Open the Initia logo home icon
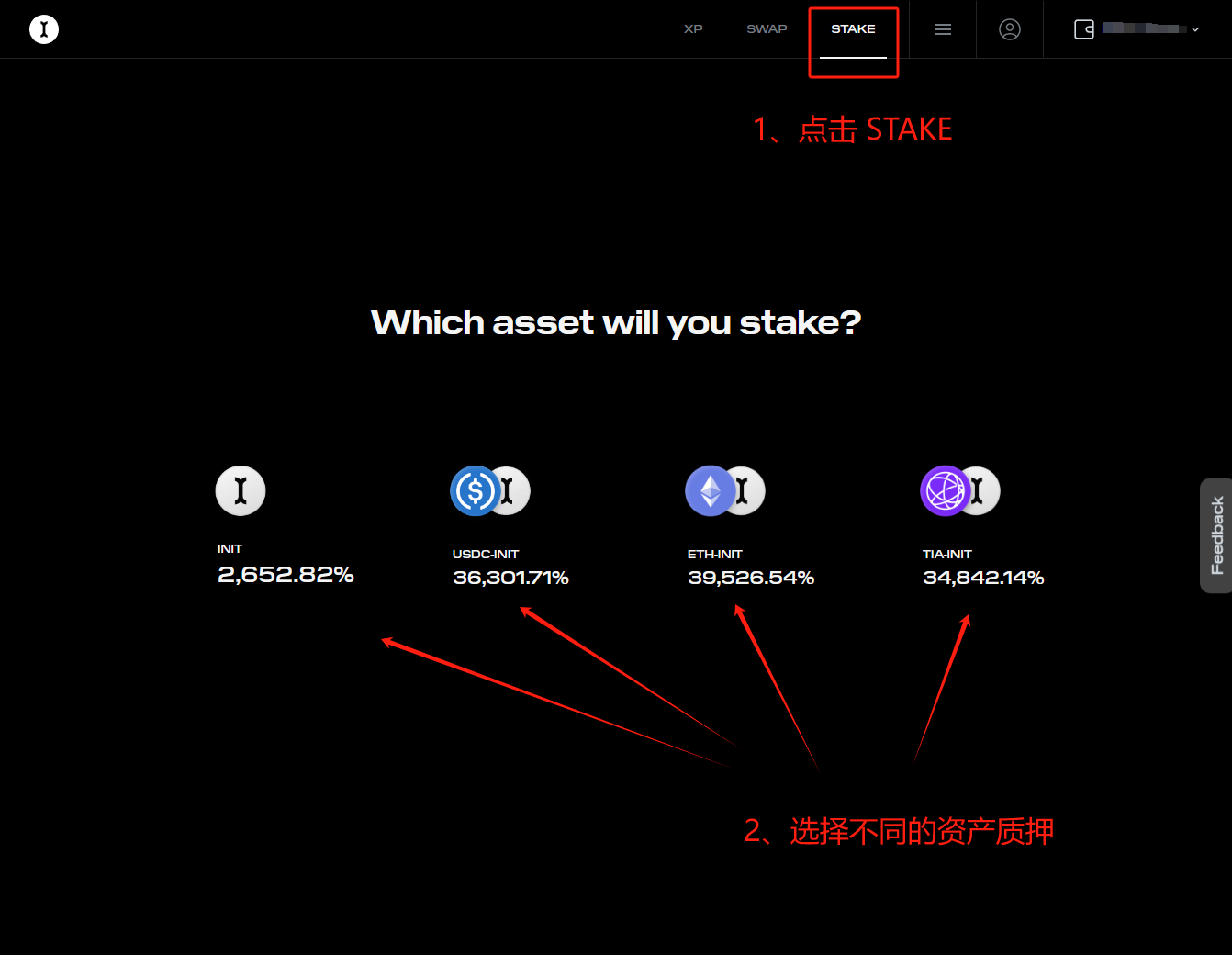 pyautogui.click(x=44, y=29)
